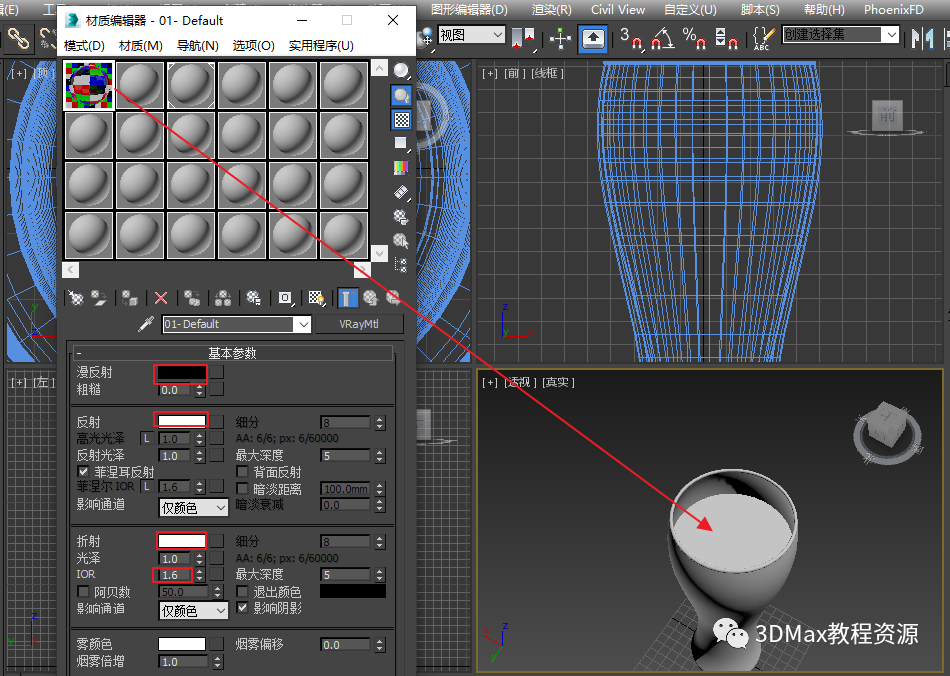Click Assign Material to Selection icon
The height and width of the screenshot is (676, 950).
tap(130, 297)
